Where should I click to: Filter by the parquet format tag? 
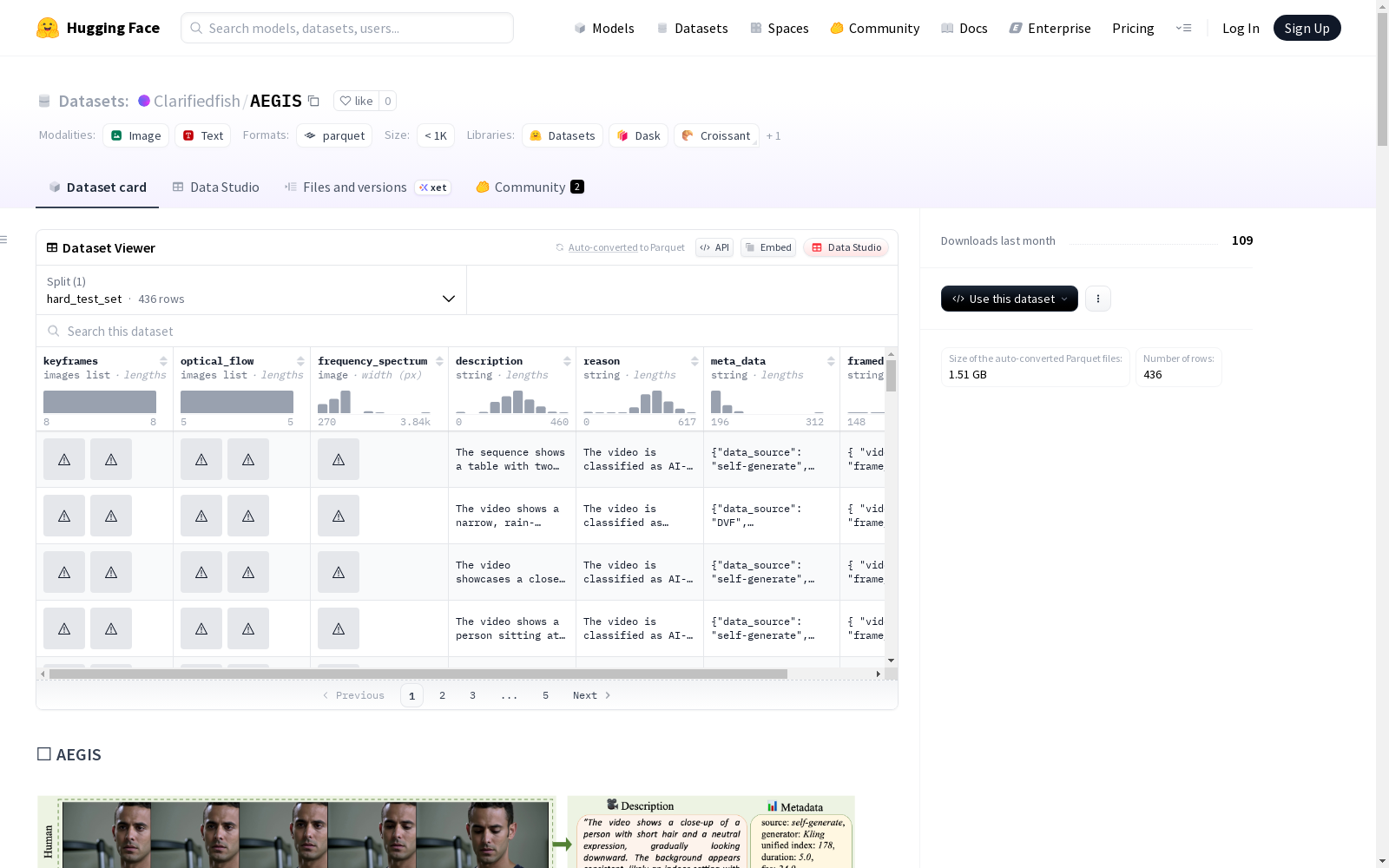coord(334,135)
